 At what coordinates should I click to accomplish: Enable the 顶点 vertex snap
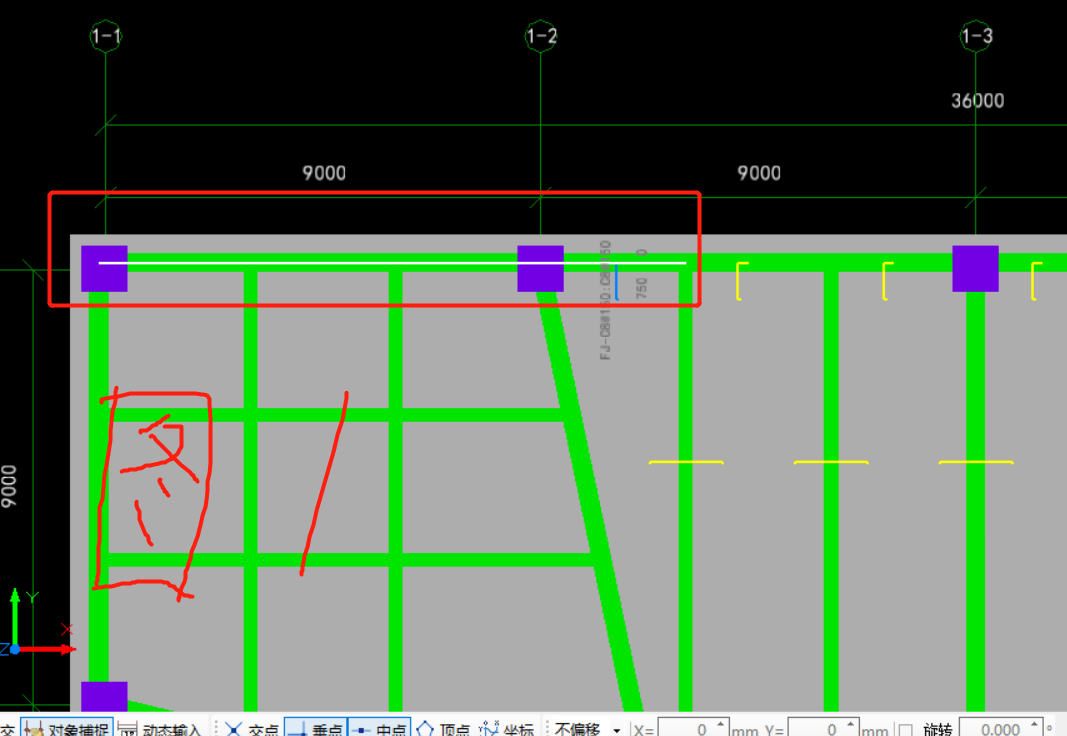(x=442, y=729)
